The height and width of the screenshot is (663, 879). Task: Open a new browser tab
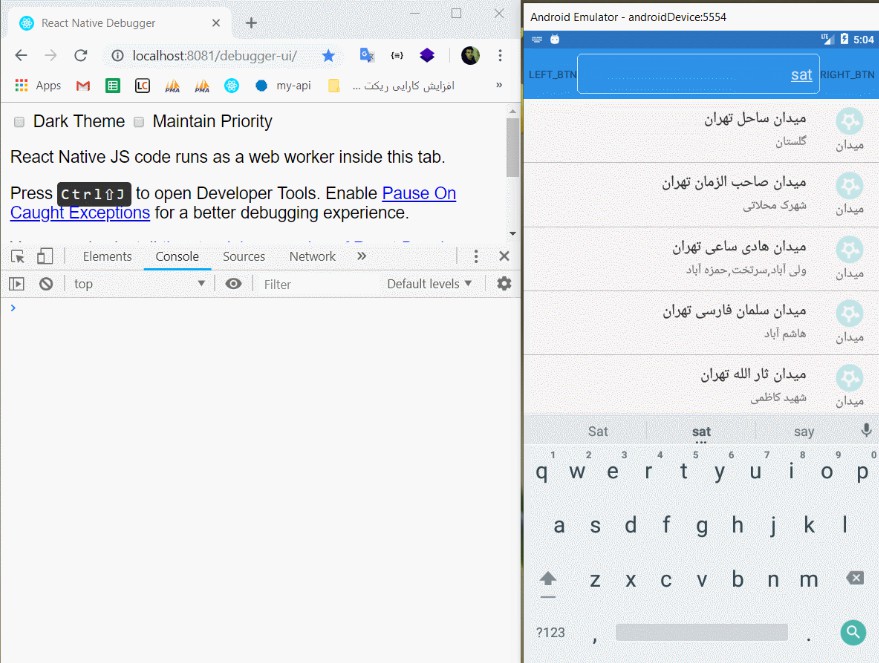tap(251, 23)
